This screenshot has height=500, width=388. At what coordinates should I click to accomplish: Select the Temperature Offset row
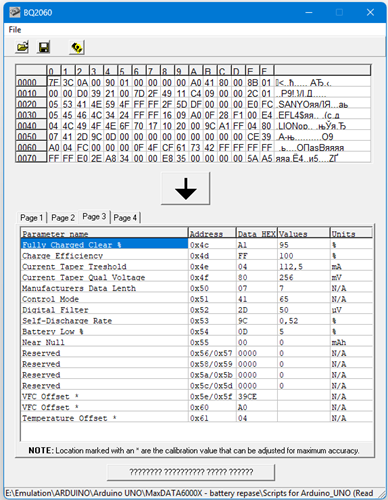point(197,418)
